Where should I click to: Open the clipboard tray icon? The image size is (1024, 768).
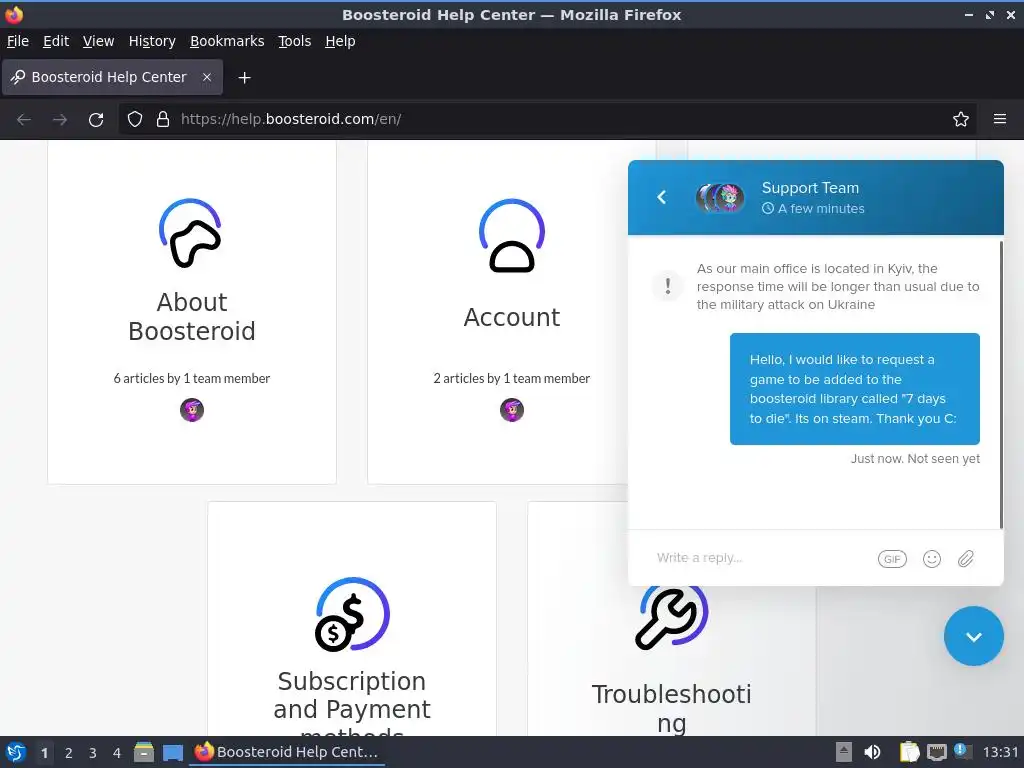pyautogui.click(x=909, y=752)
